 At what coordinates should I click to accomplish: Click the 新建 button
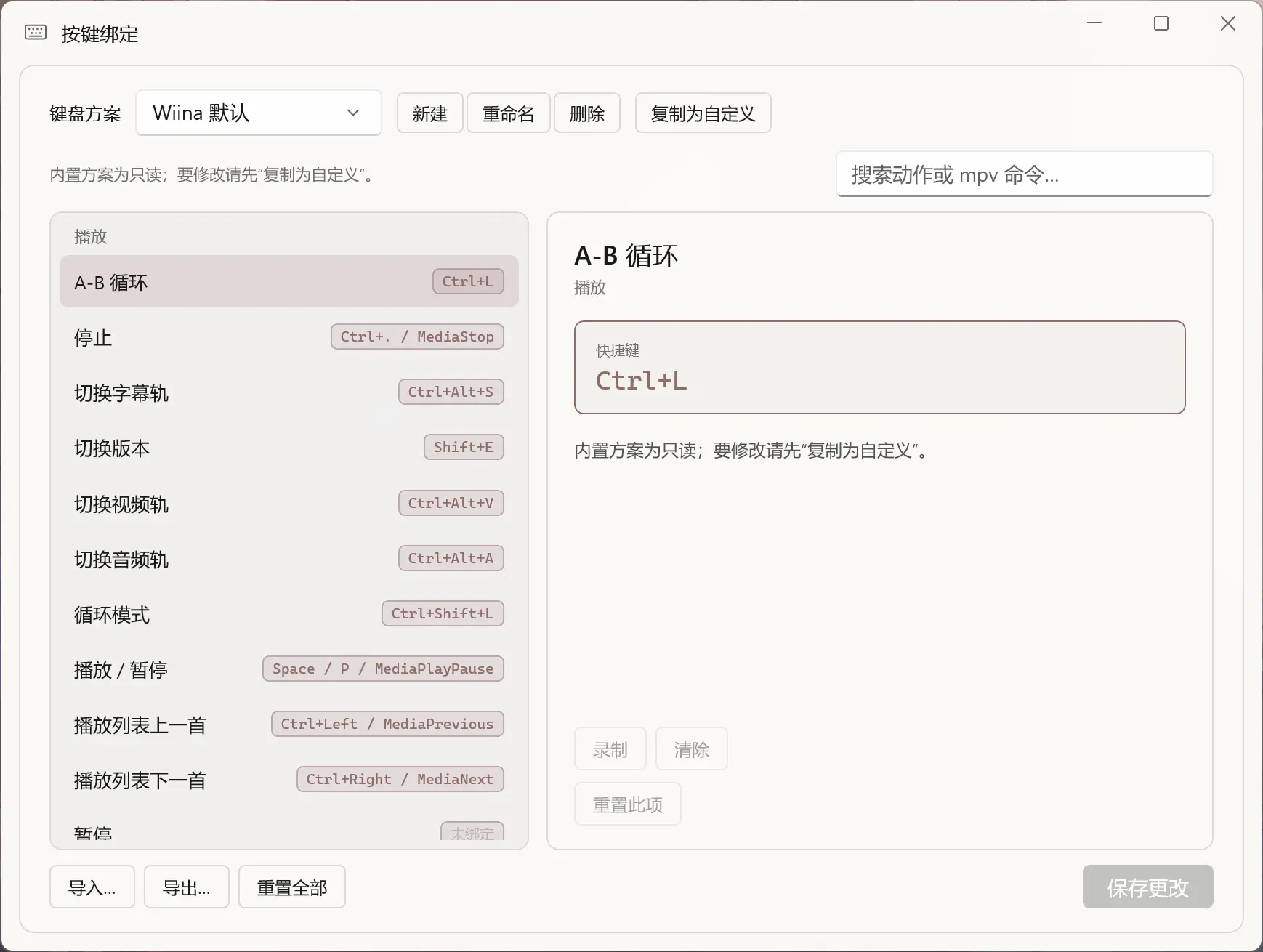(430, 113)
